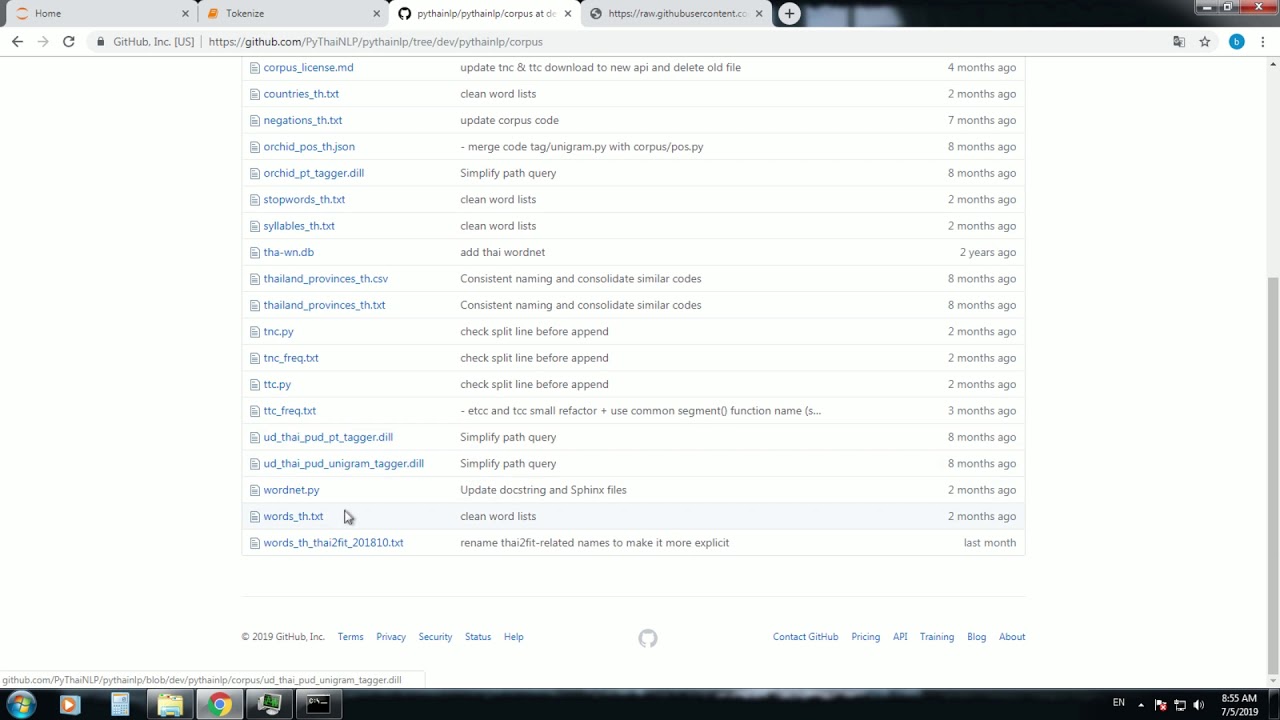
Task: Open syllables_th.txt file
Action: coord(299,226)
